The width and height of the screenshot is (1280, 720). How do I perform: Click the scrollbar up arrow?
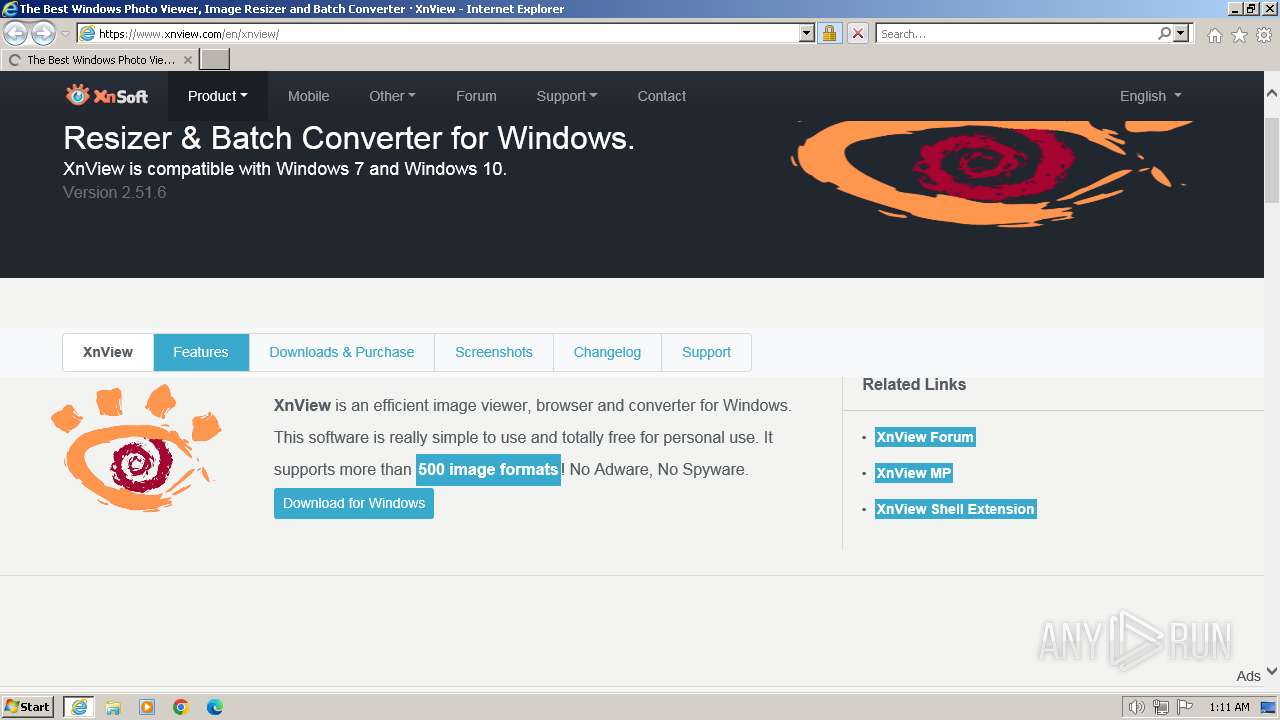tap(1272, 93)
